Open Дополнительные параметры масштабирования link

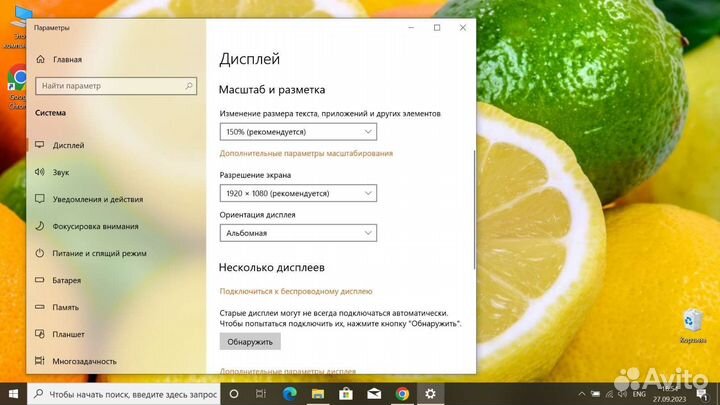pos(306,153)
